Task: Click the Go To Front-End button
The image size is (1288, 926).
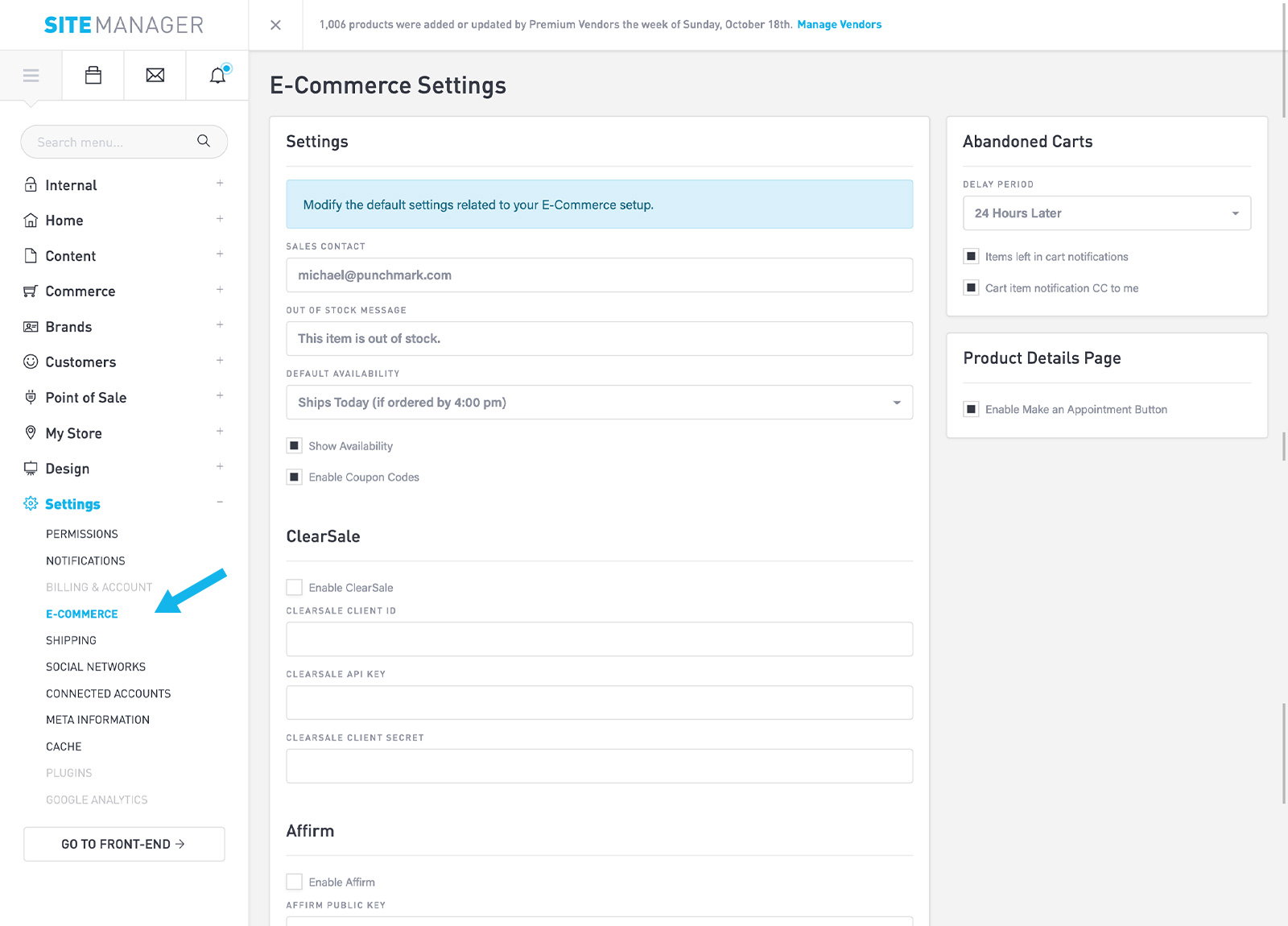Action: click(x=124, y=844)
